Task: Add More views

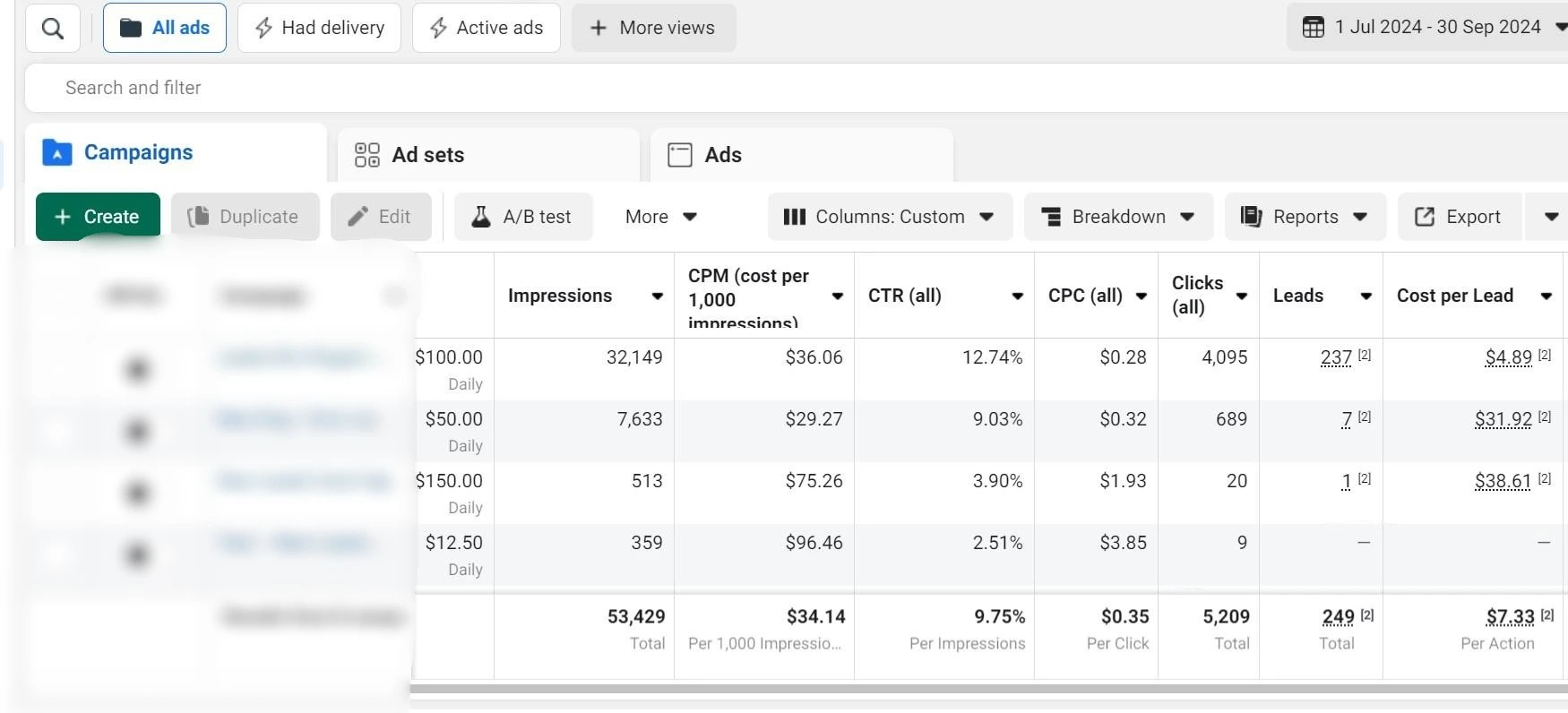Action: (x=653, y=28)
